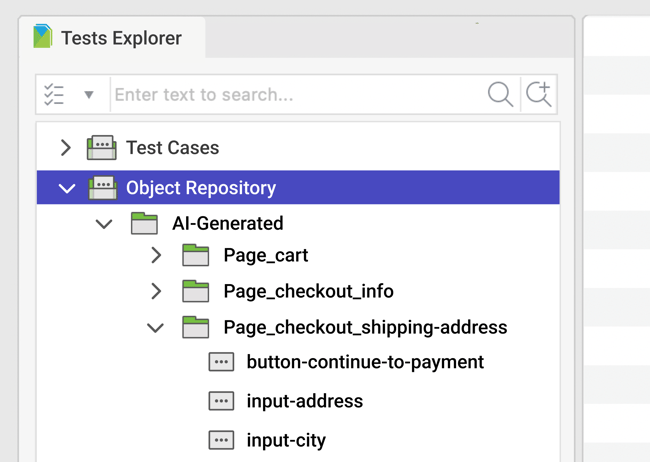Select the input-address object
Image resolution: width=650 pixels, height=462 pixels.
(305, 401)
